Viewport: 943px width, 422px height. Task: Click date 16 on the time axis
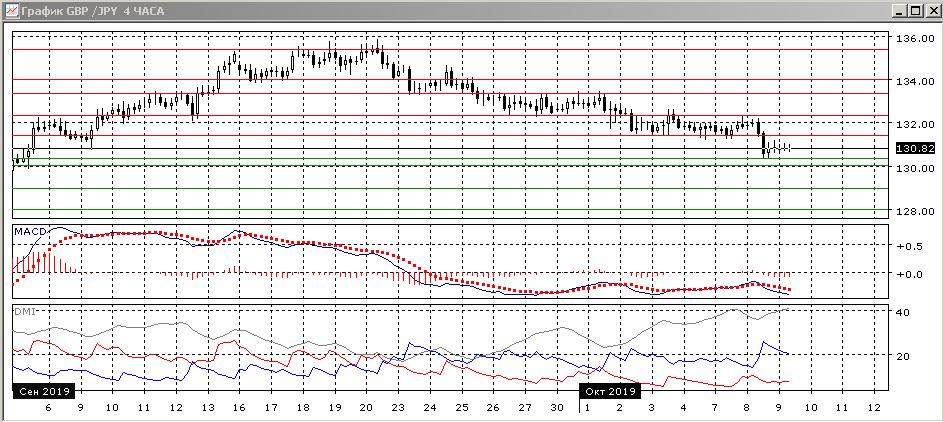(239, 409)
